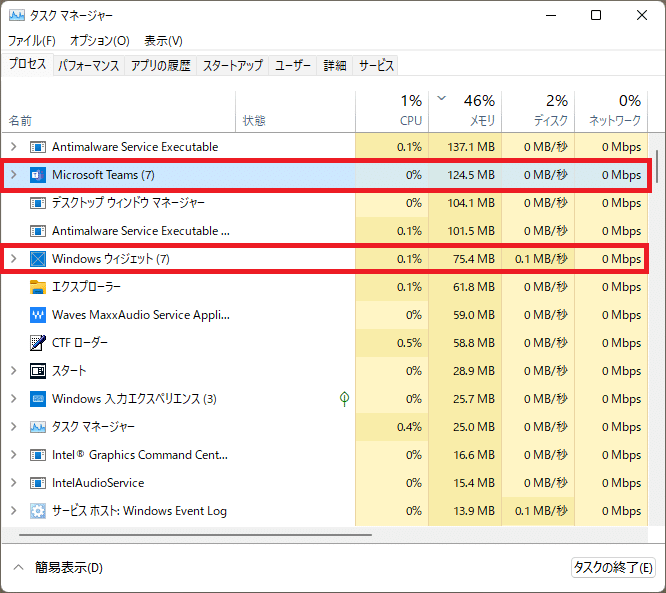Collapse to 簡易表示 using the chevron
Screen dimensions: 666x593
coord(18,567)
